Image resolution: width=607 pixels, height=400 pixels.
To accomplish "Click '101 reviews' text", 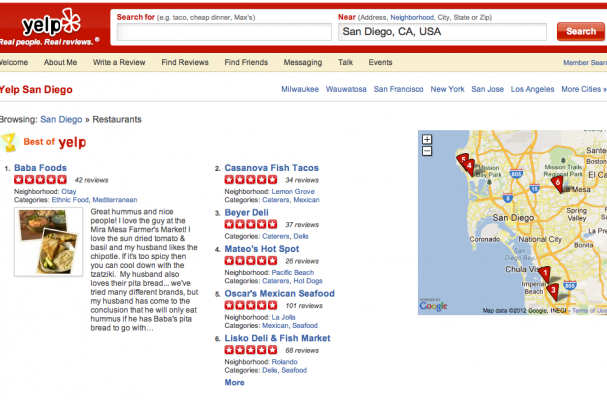I will tap(304, 306).
